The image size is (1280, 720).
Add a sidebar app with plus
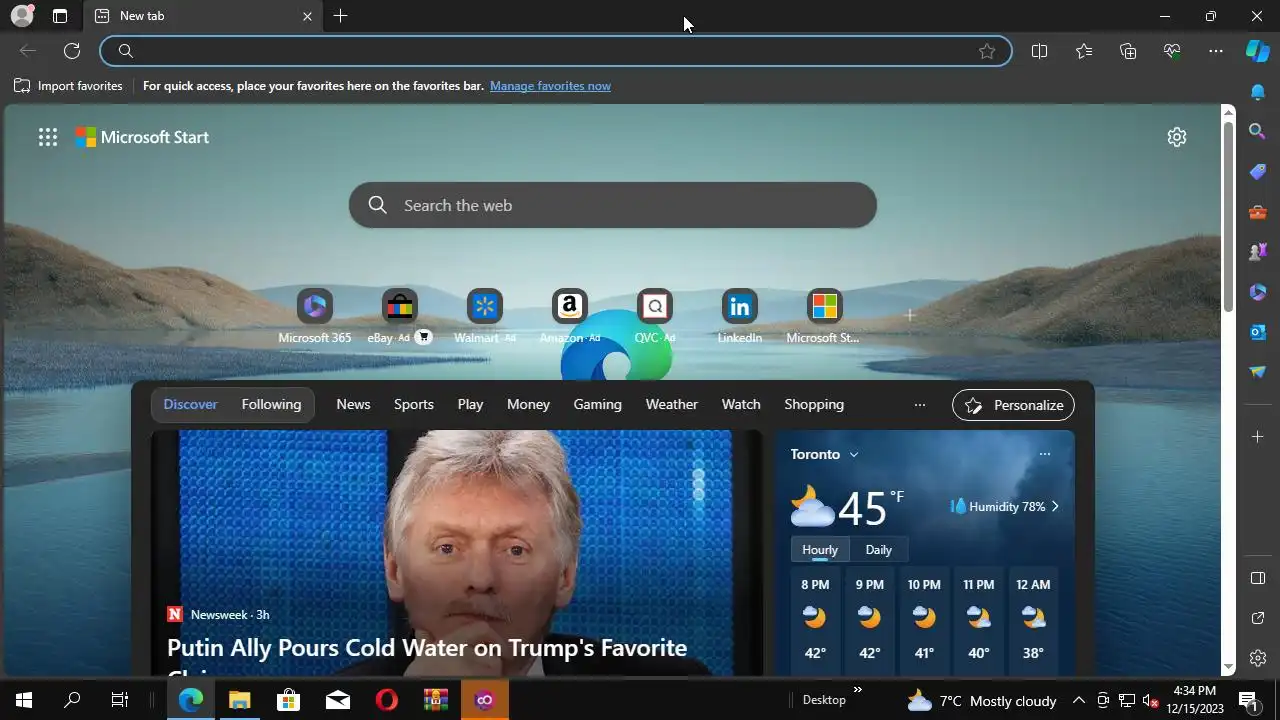coord(1258,437)
